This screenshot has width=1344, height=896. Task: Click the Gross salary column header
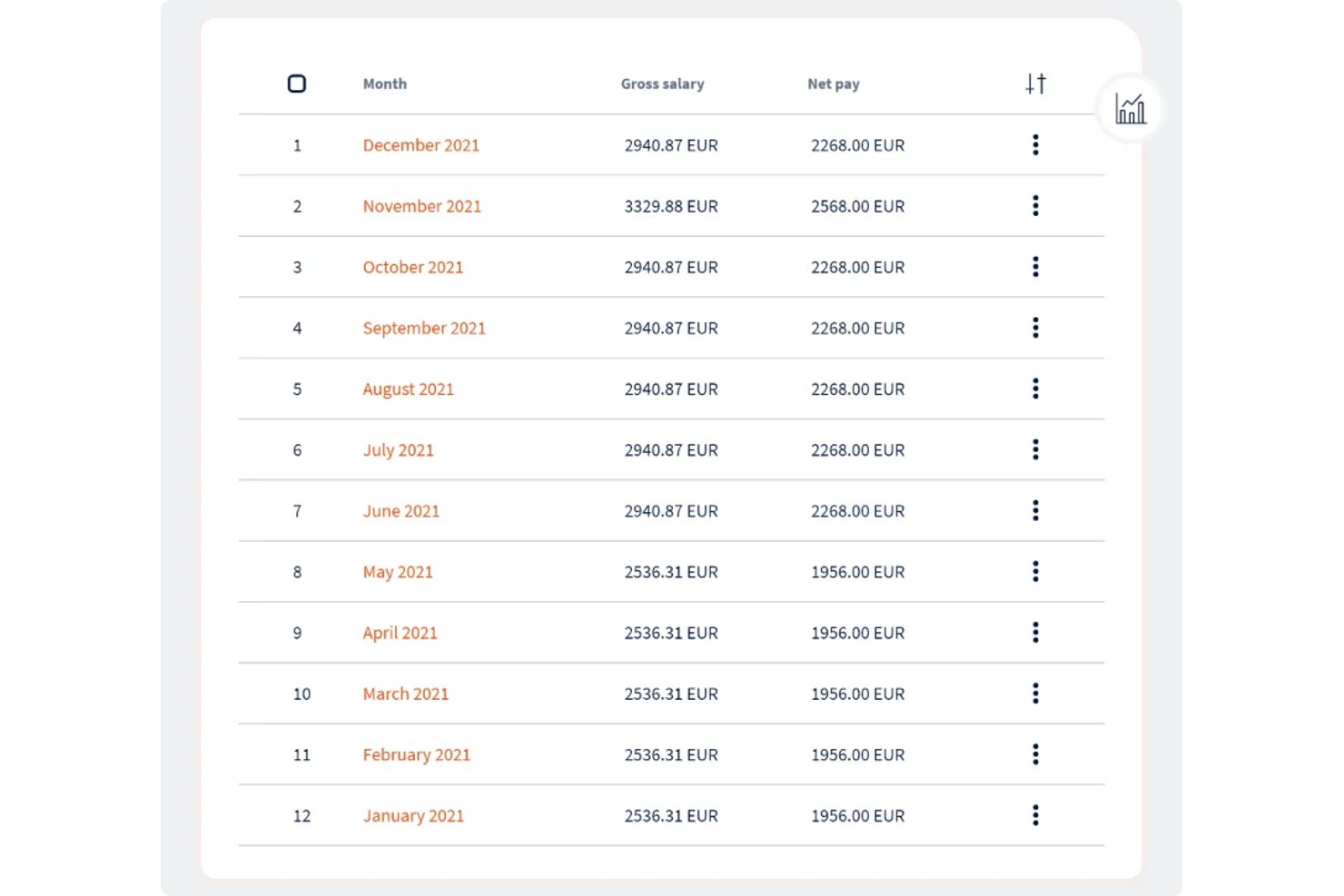(662, 84)
